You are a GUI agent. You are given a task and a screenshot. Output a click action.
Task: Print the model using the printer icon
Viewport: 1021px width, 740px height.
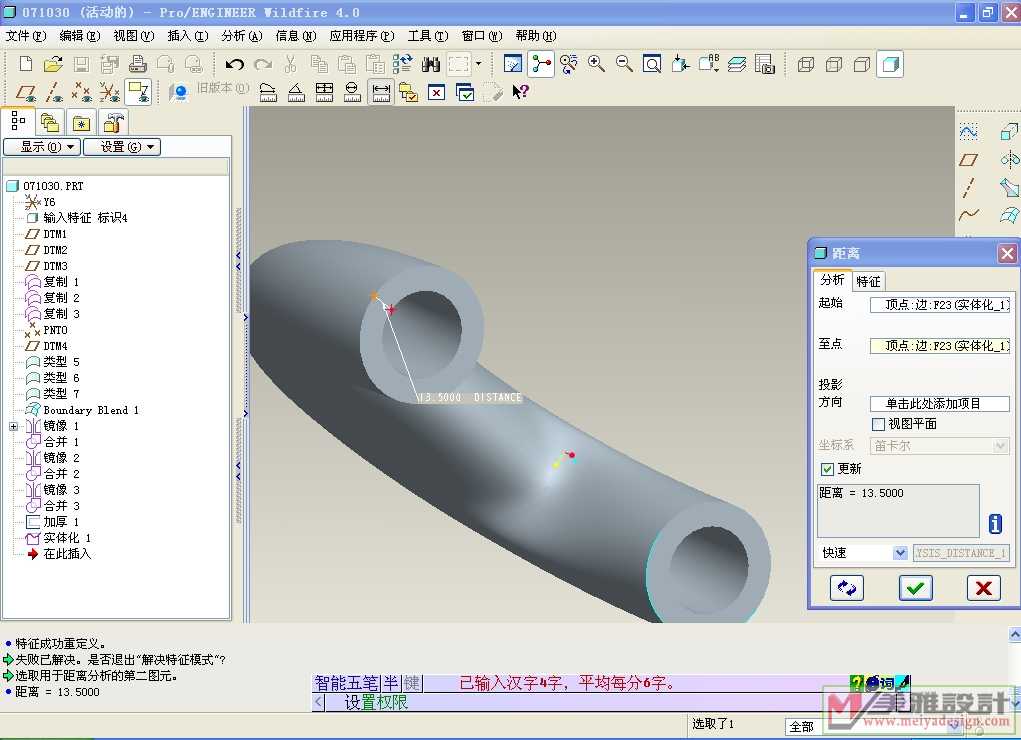pyautogui.click(x=137, y=64)
